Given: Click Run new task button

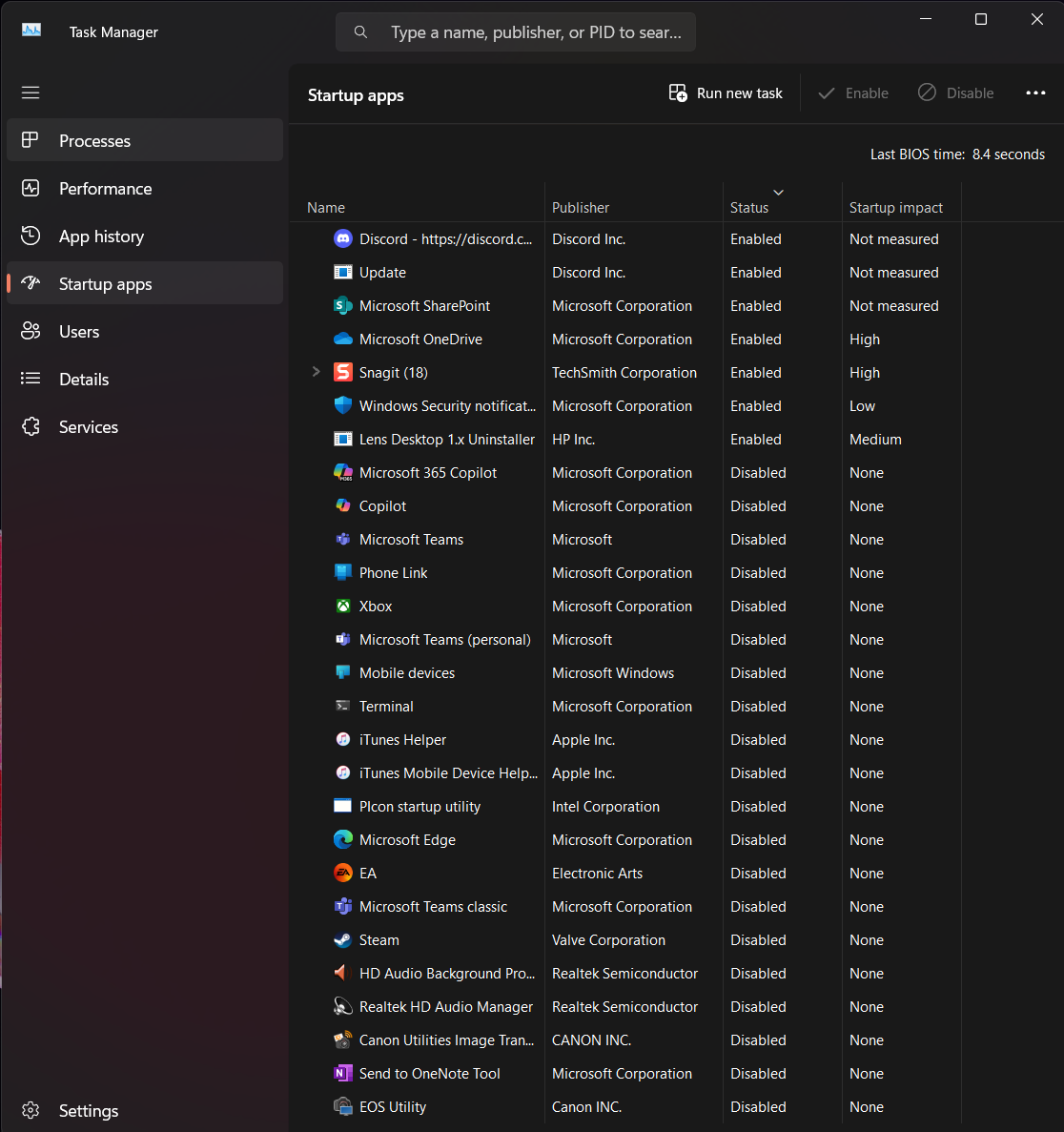Looking at the screenshot, I should click(x=726, y=93).
